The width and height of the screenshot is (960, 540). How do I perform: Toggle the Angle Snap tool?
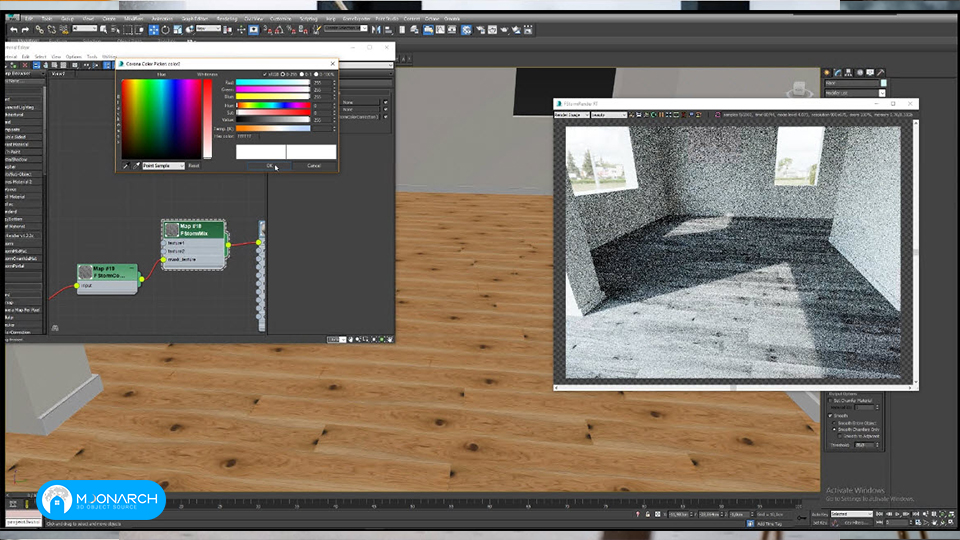[x=279, y=29]
